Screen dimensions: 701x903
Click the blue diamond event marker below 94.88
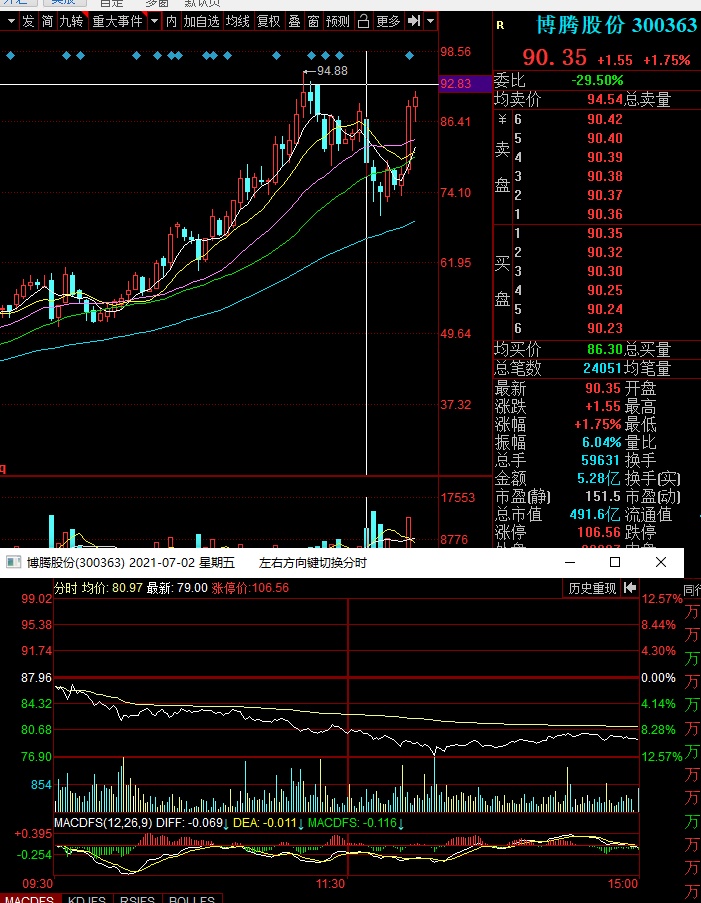[x=311, y=55]
